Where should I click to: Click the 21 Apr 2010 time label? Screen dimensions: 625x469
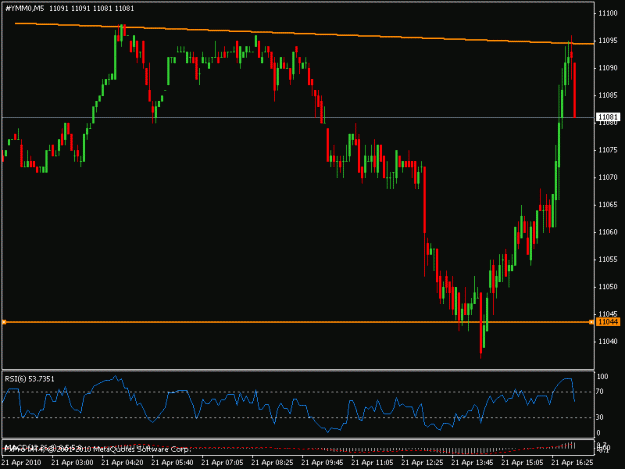click(x=22, y=463)
